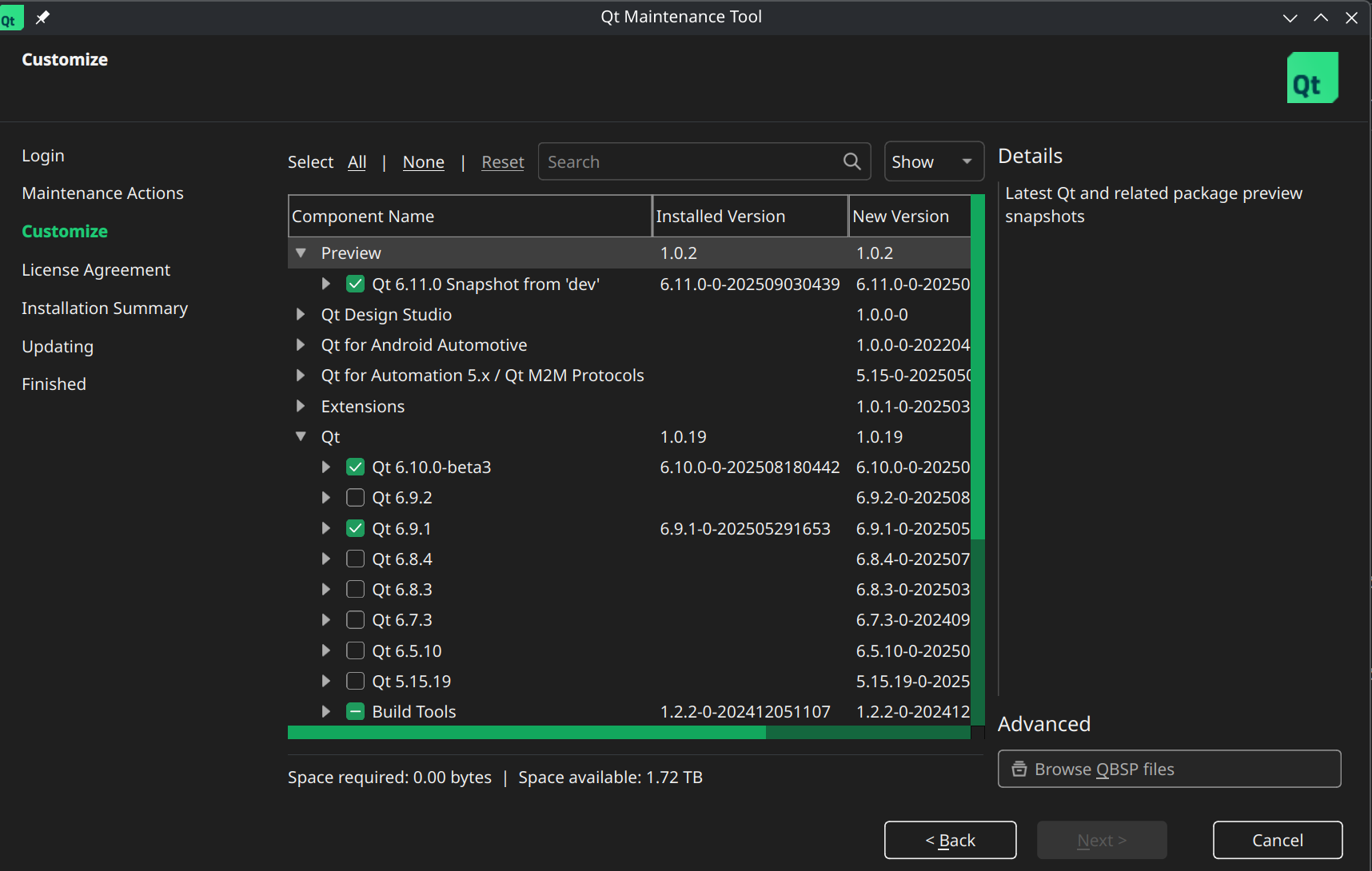This screenshot has width=1372, height=871.
Task: Select the Qt 6.5.10 row label
Action: coord(407,650)
